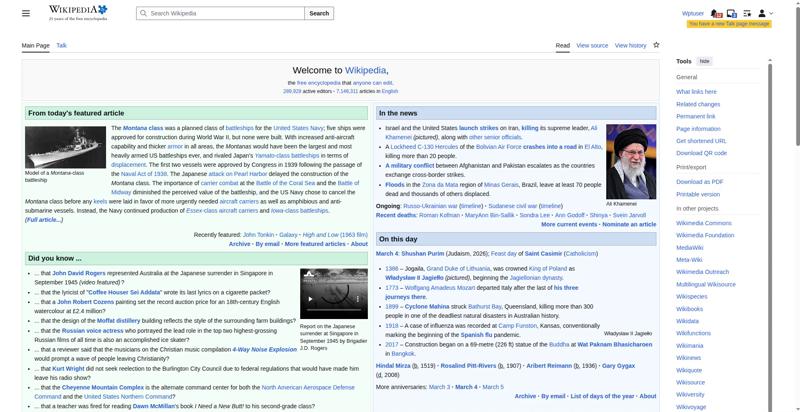
Task: Select the View source tab
Action: point(592,45)
